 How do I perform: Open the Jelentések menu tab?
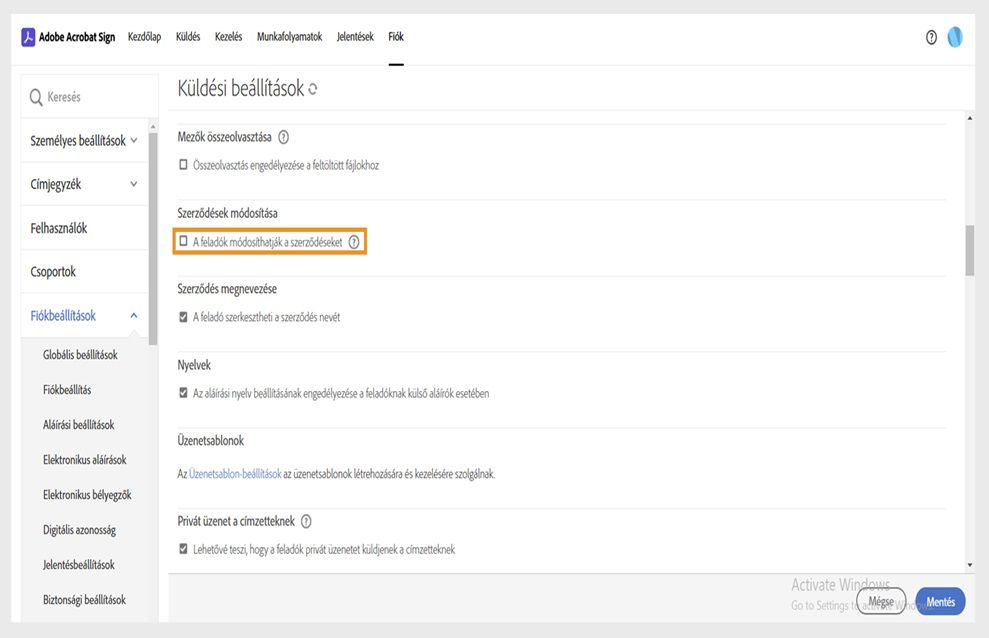tap(355, 37)
